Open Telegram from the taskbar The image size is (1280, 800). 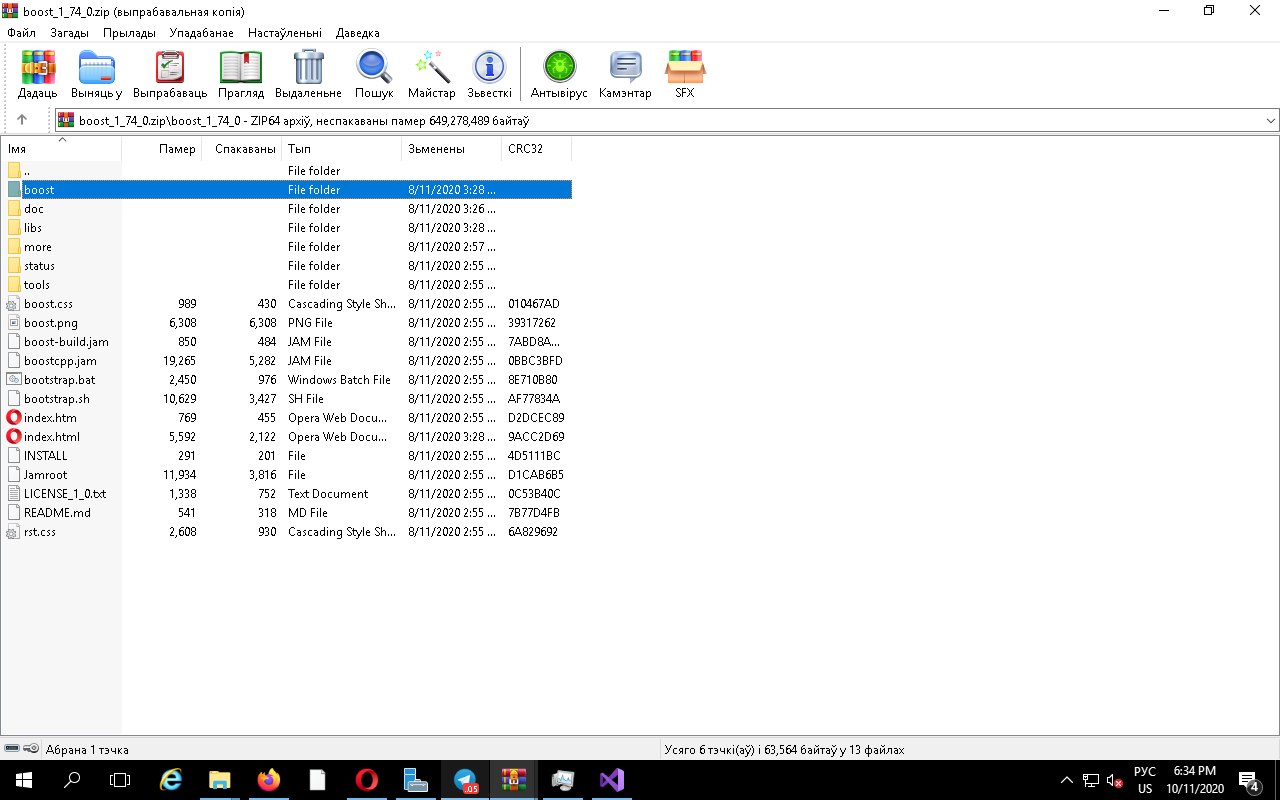click(x=465, y=780)
